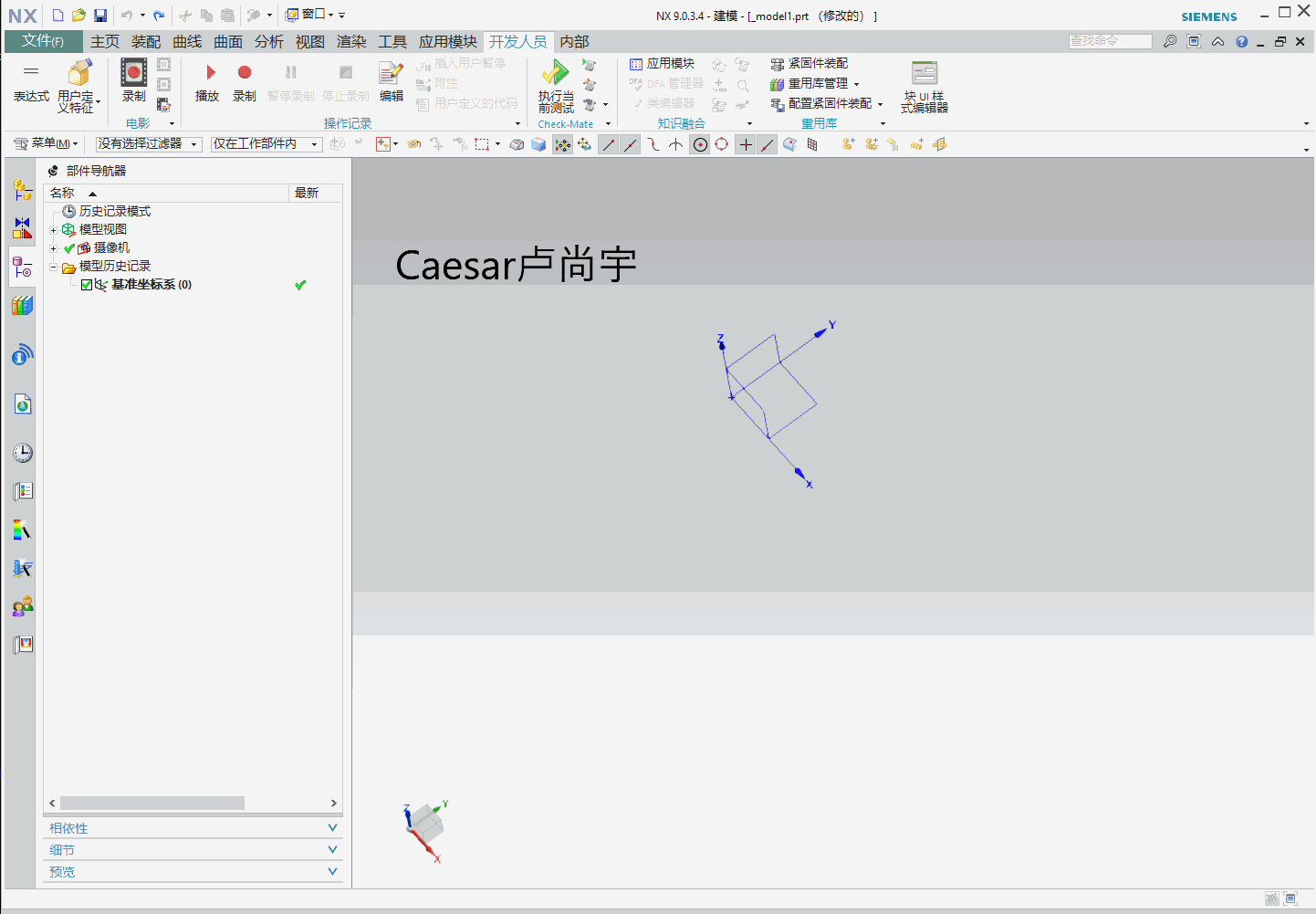Open the 没有选择过滤器 combo box

148,144
